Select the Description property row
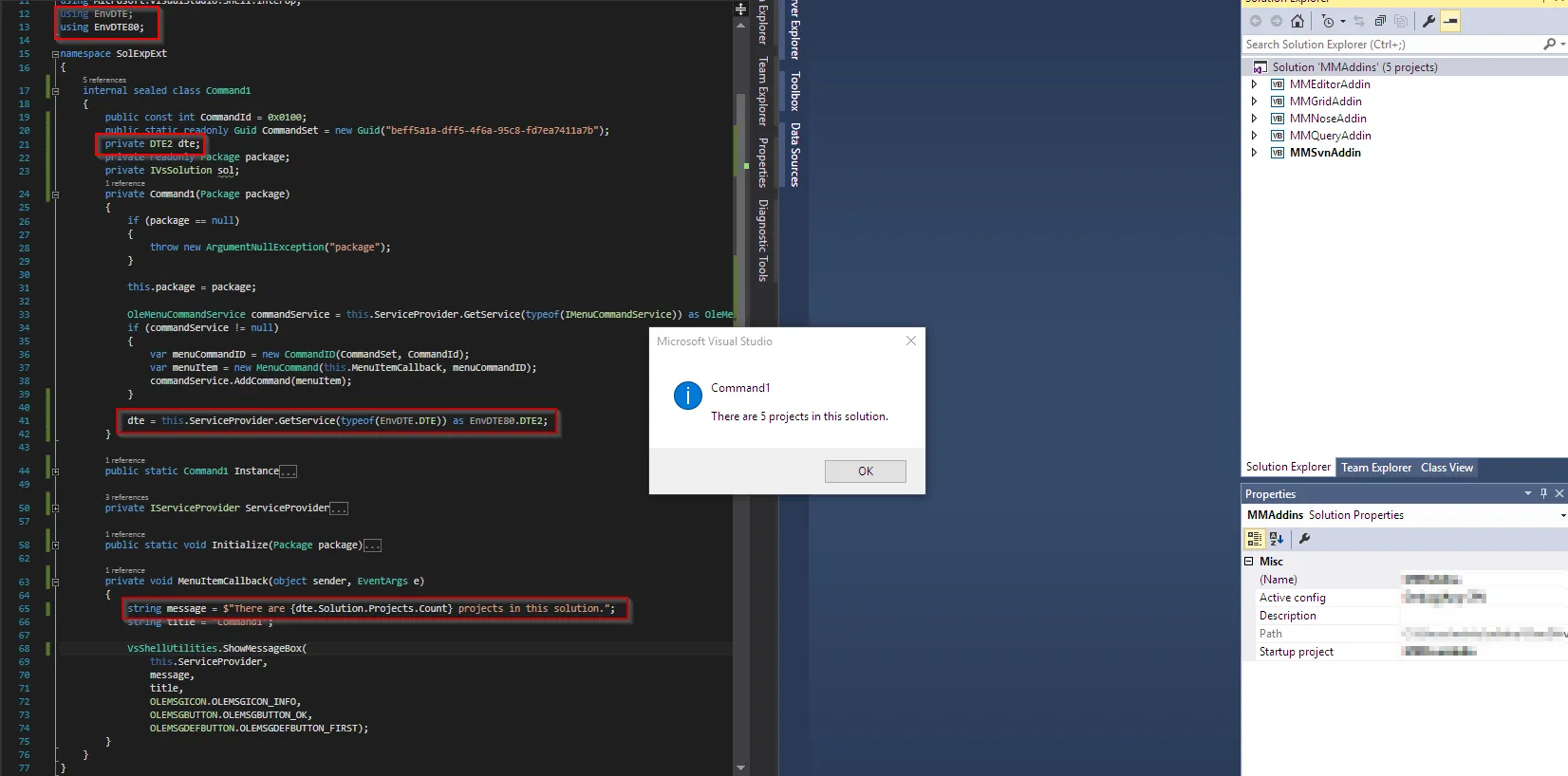 [1412, 616]
